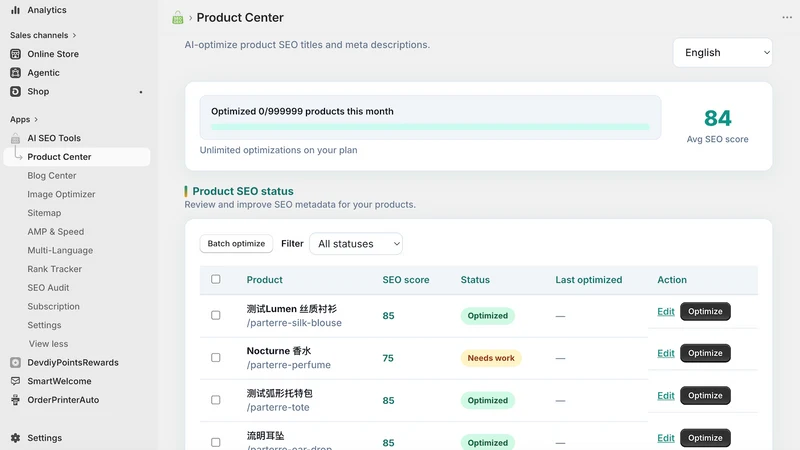Image resolution: width=800 pixels, height=450 pixels.
Task: Check the Nocturne 香水 row checkbox
Action: point(216,358)
